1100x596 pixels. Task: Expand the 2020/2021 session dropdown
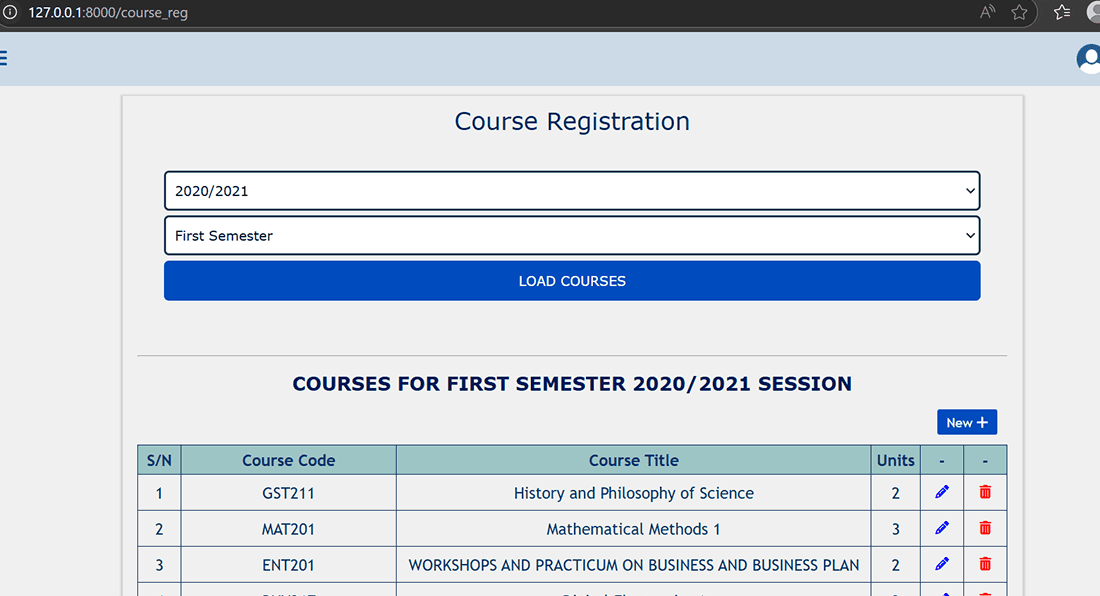coord(572,191)
